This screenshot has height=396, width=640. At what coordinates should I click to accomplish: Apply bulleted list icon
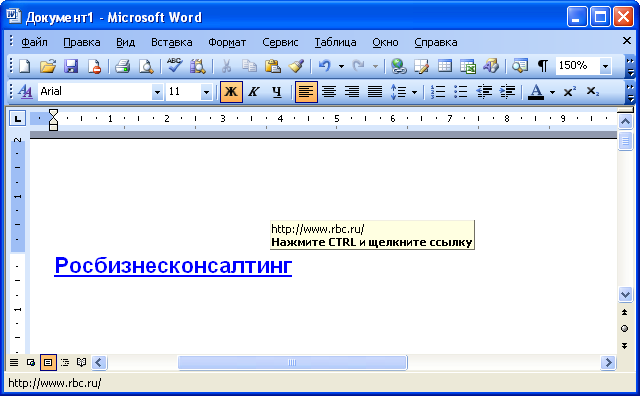[x=461, y=91]
